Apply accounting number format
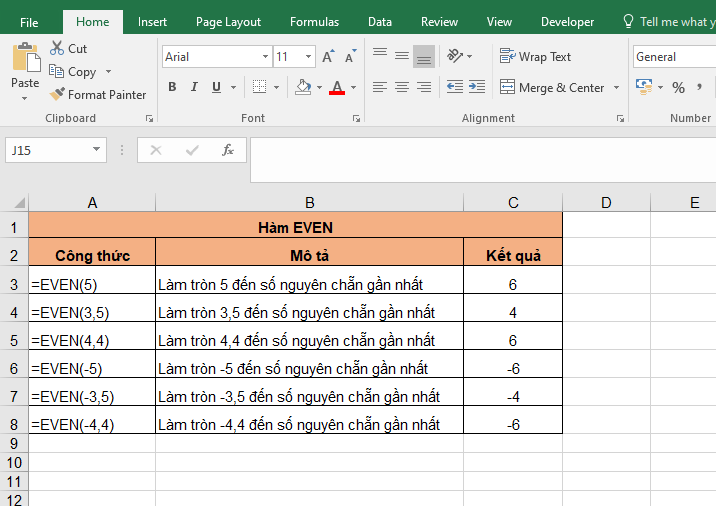The image size is (716, 506). point(644,87)
